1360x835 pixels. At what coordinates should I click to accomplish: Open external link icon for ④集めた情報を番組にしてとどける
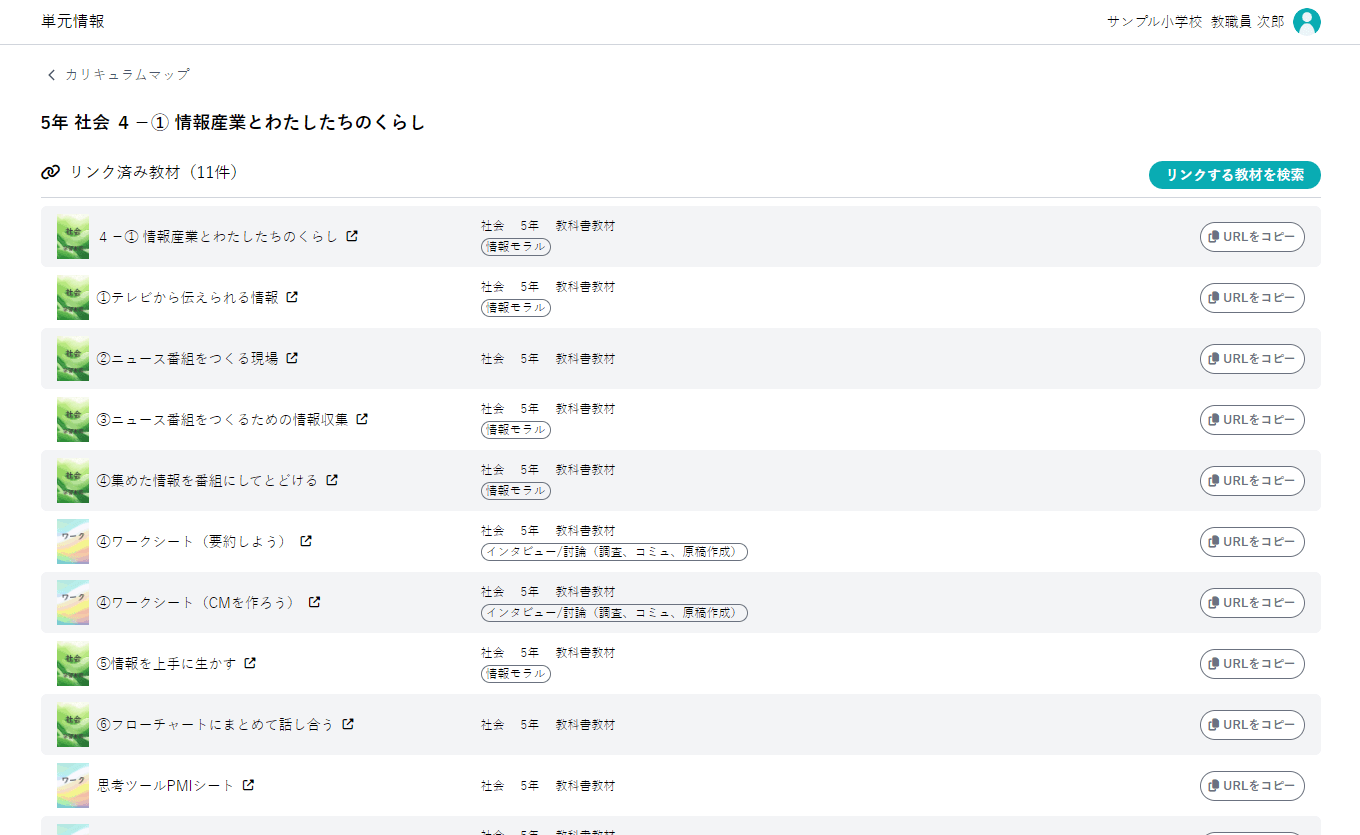pyautogui.click(x=332, y=480)
